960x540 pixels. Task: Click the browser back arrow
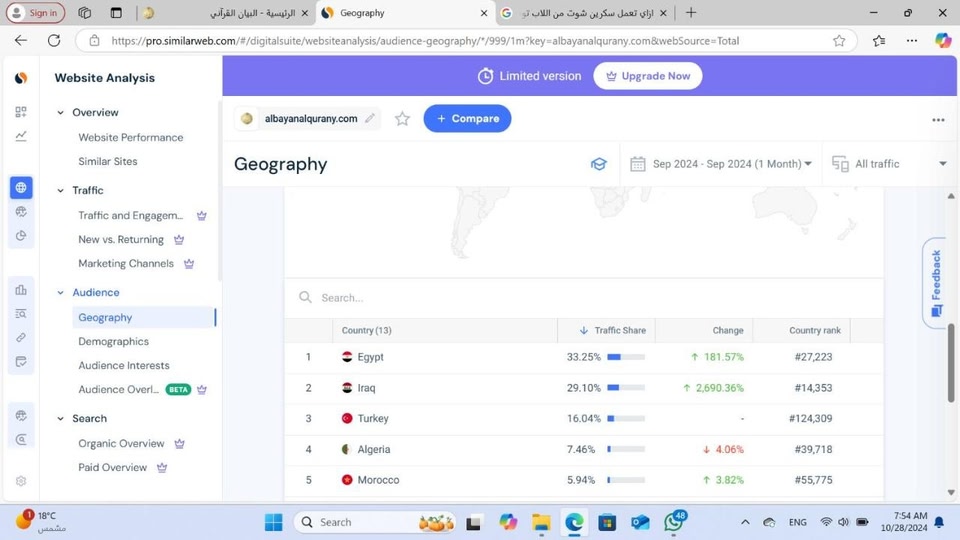[x=21, y=40]
